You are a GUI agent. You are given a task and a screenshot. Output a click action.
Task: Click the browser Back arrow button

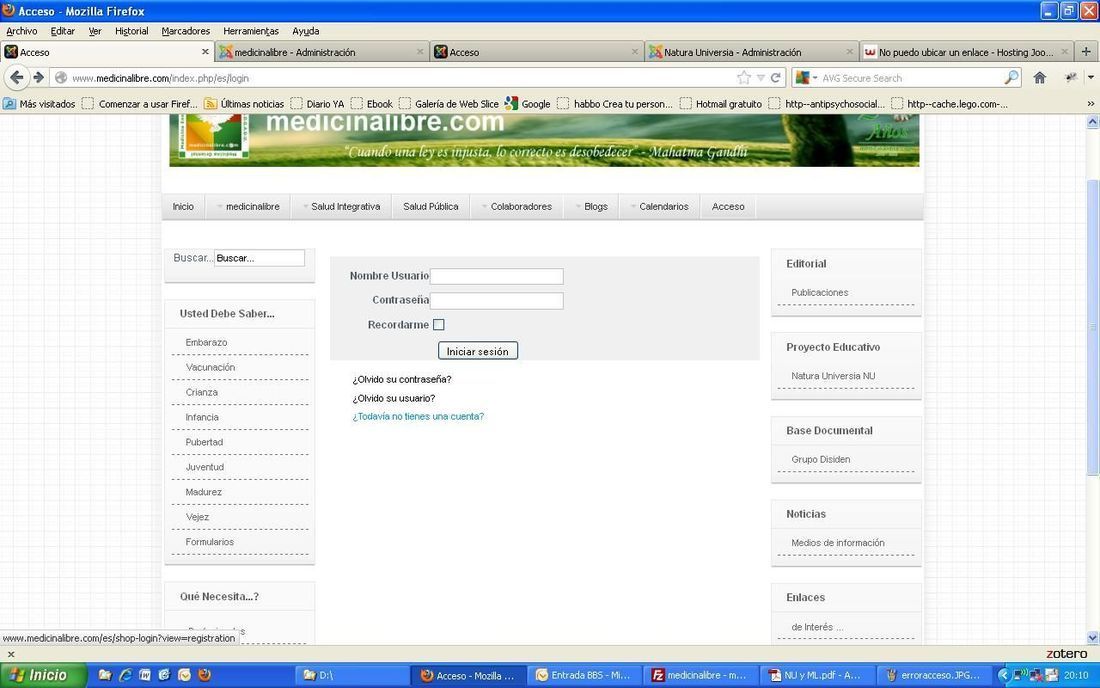(x=17, y=78)
